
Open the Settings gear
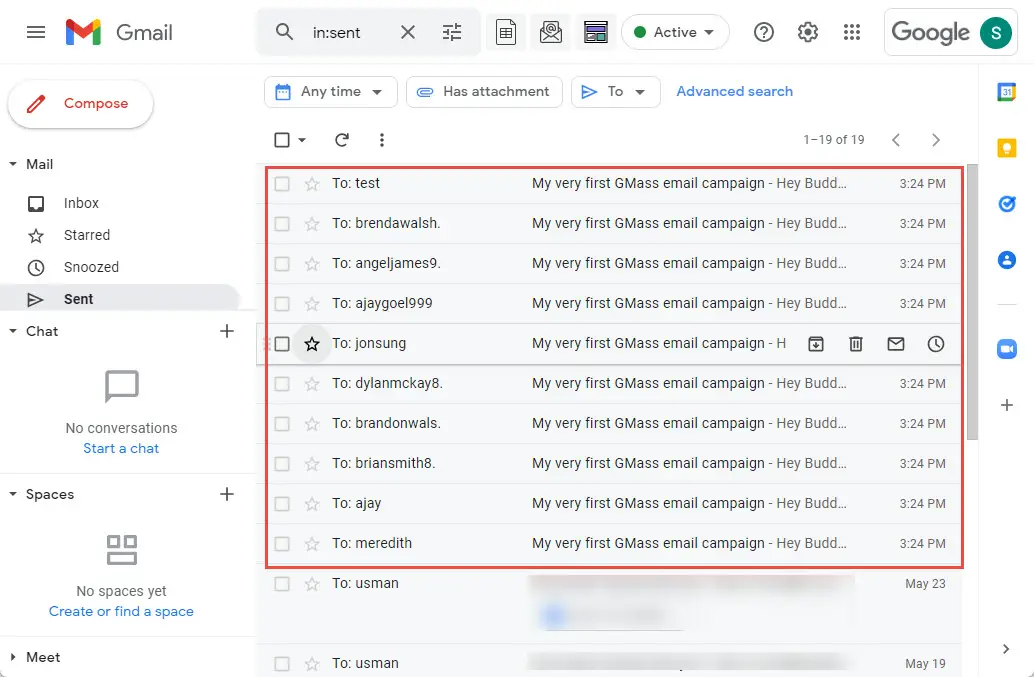(x=808, y=32)
